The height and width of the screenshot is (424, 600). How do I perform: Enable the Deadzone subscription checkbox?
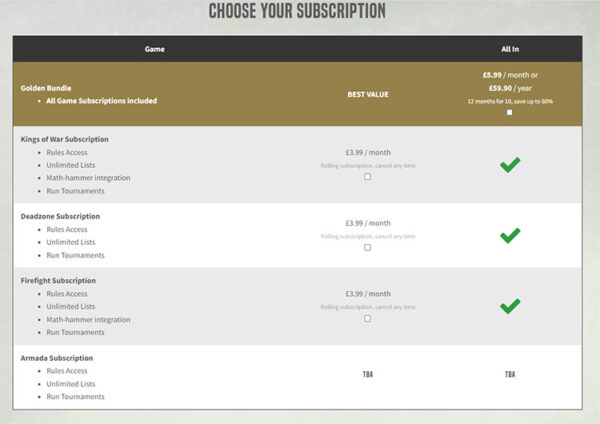tap(367, 247)
